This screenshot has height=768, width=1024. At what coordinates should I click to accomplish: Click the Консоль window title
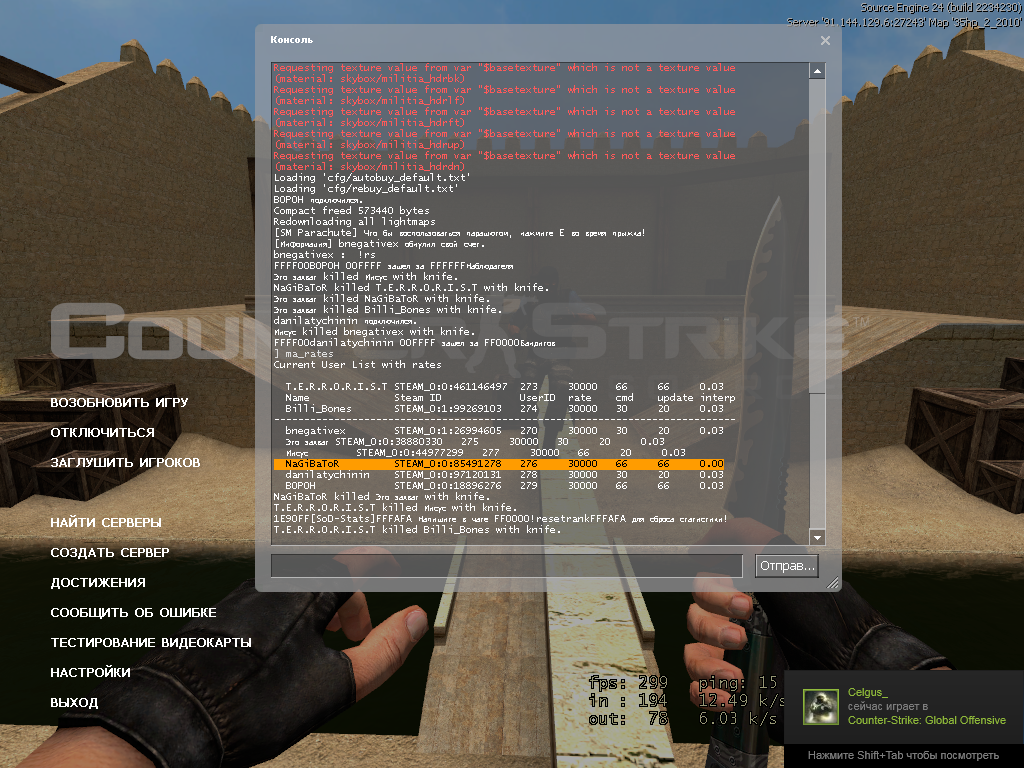291,40
